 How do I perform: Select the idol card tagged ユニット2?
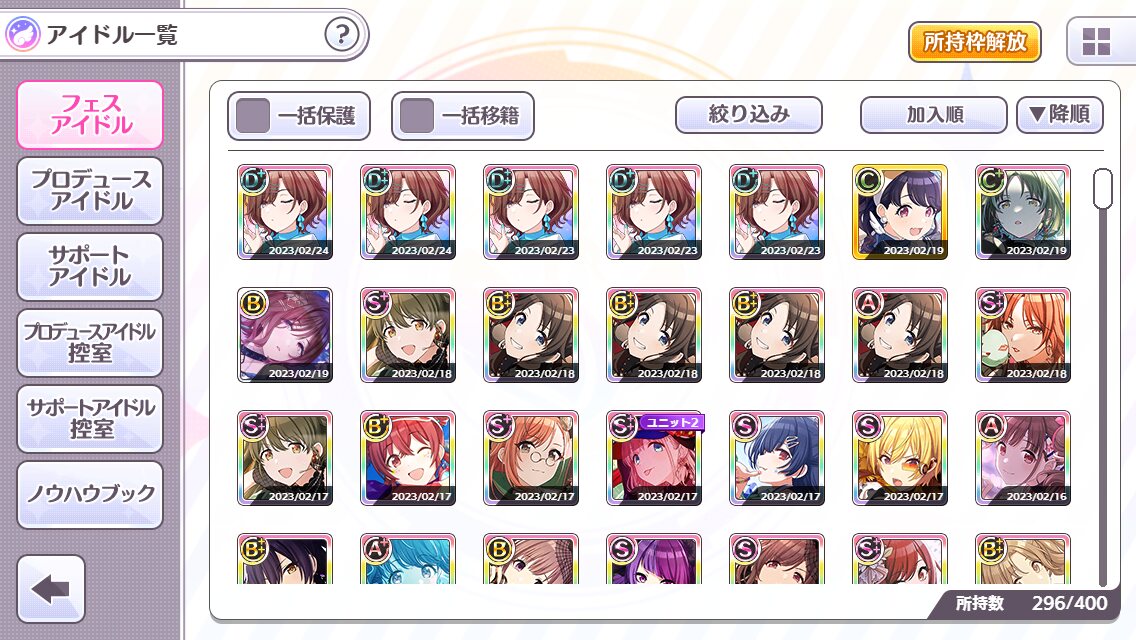pyautogui.click(x=653, y=458)
